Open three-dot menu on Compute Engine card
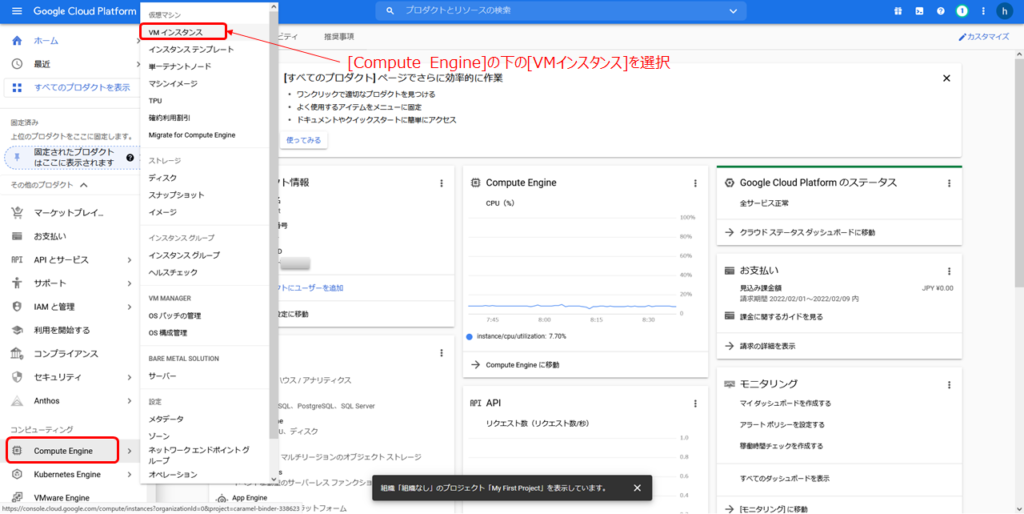The image size is (1024, 514). [695, 183]
